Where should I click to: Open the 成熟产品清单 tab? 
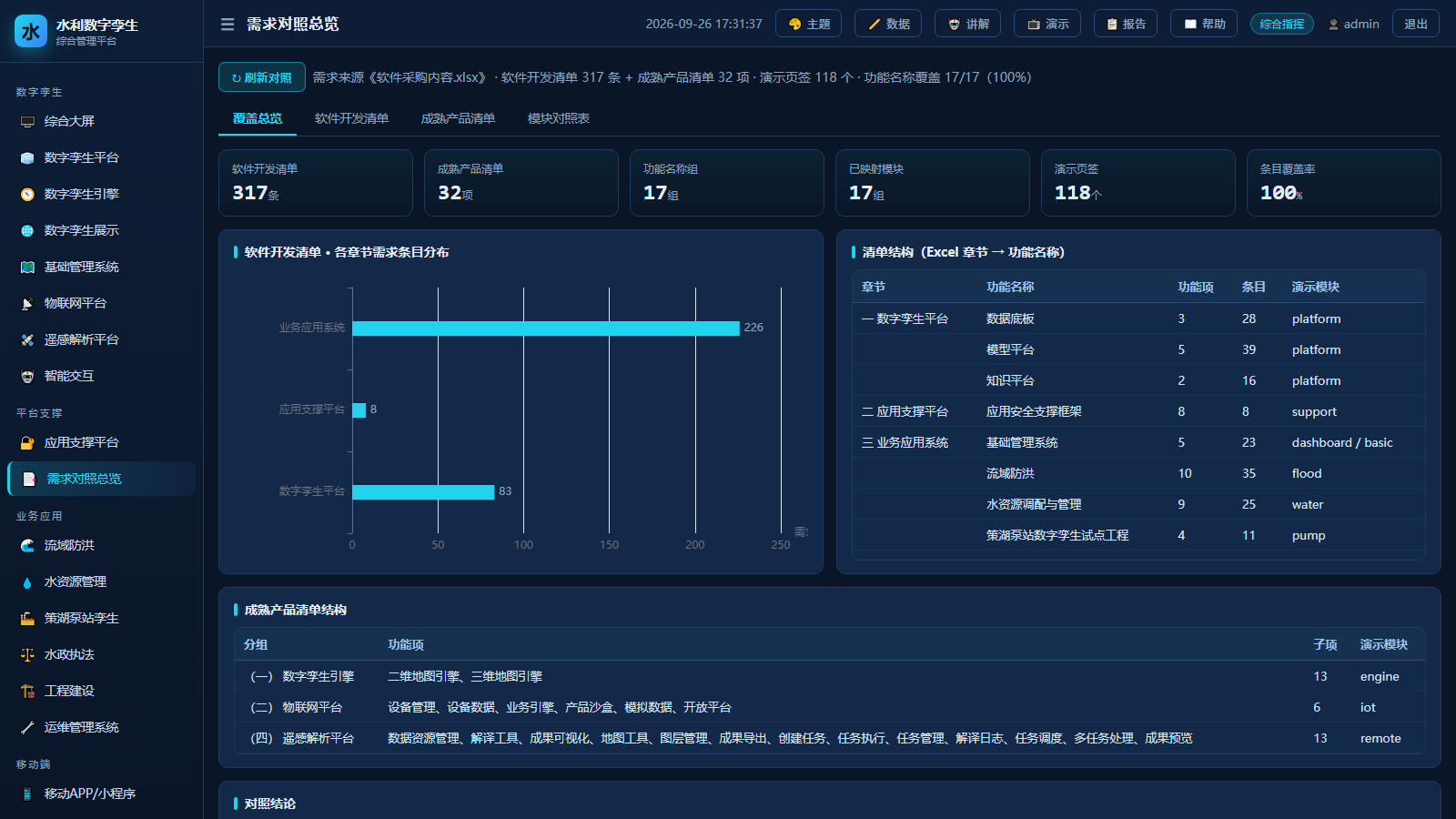[x=458, y=118]
